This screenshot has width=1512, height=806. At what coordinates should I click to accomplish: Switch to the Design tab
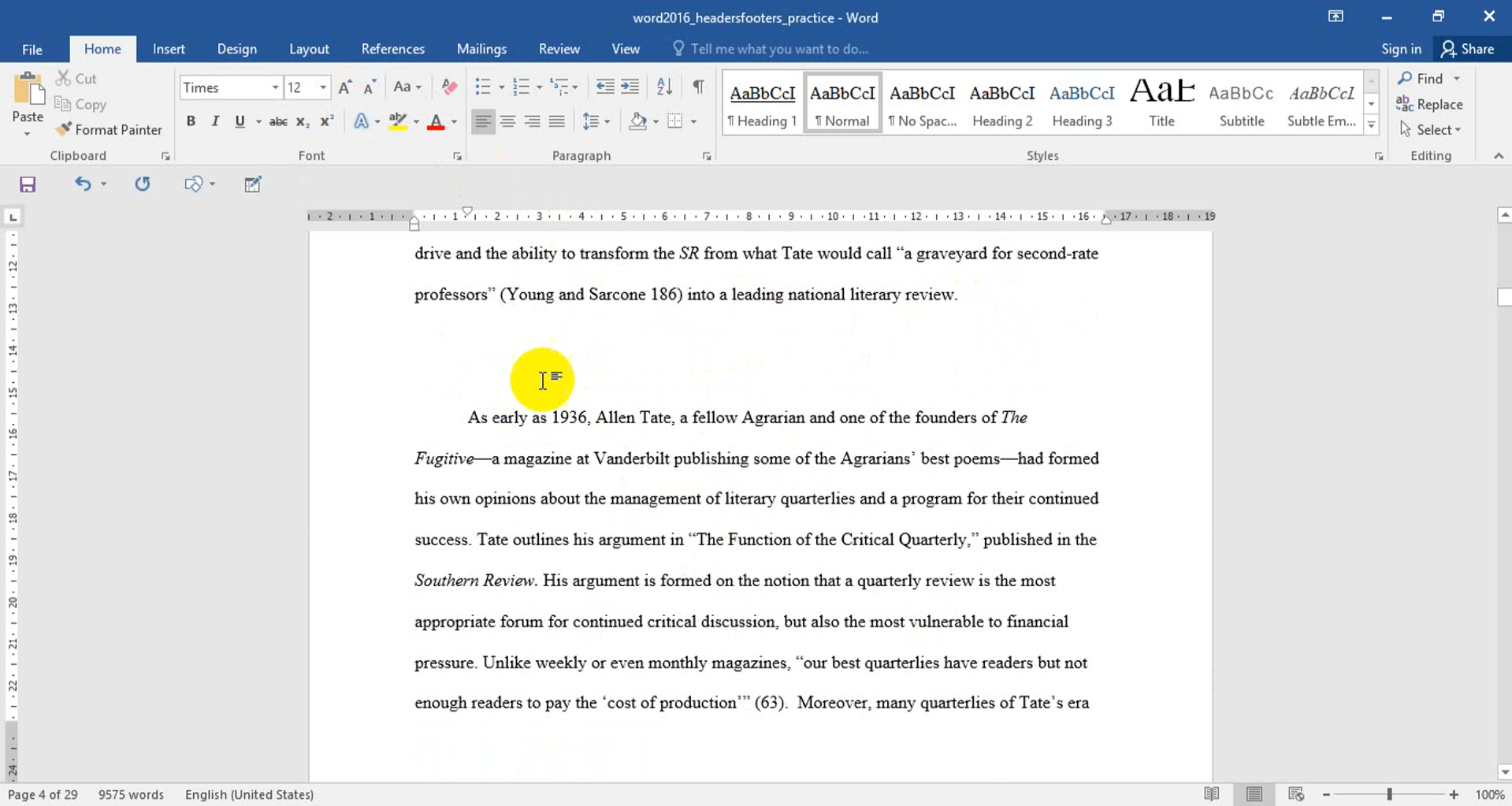tap(237, 49)
